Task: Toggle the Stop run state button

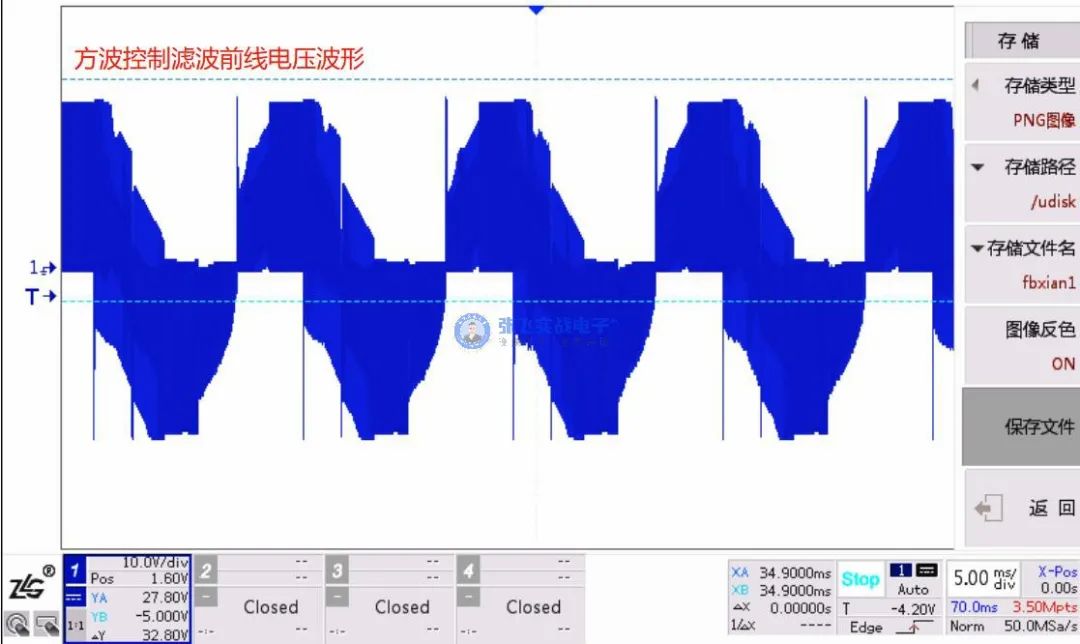Action: tap(860, 579)
